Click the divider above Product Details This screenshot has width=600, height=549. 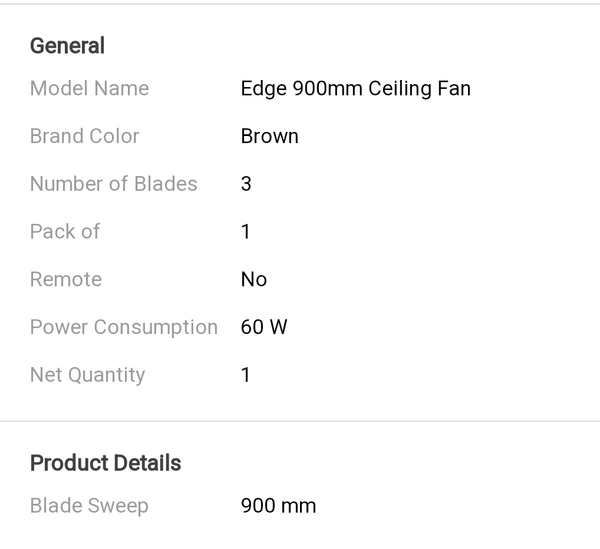coord(300,421)
